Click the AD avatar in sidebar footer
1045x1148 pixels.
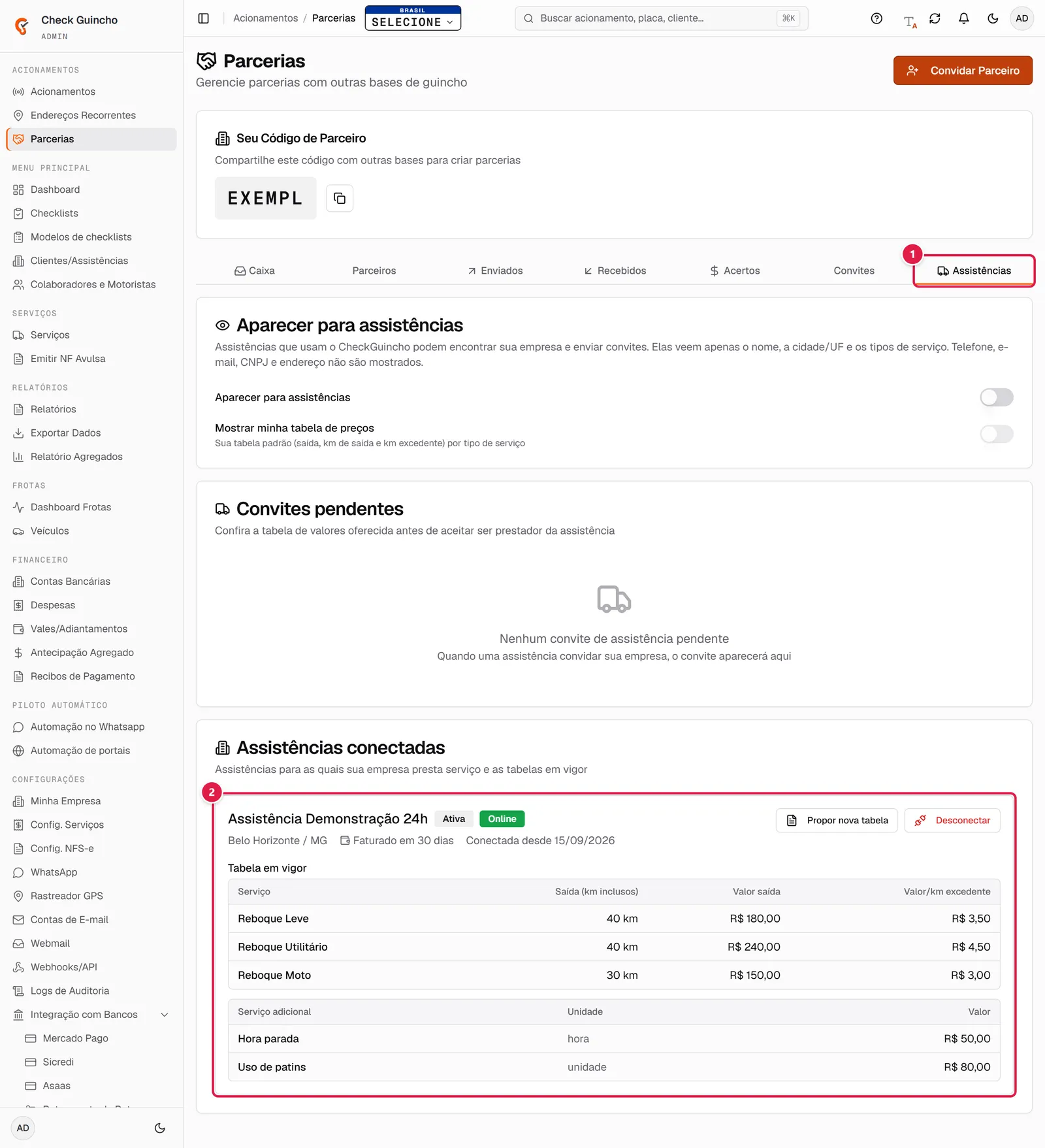click(23, 1128)
